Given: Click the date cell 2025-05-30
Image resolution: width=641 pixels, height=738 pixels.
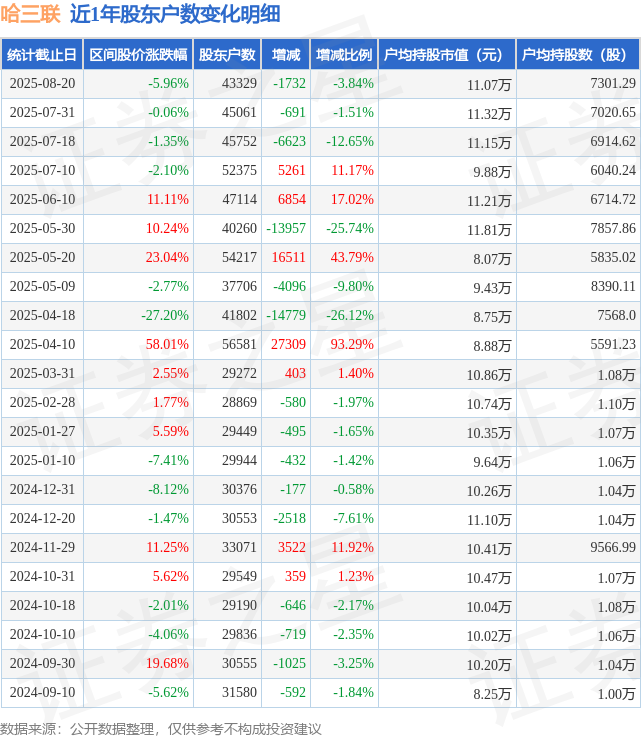Looking at the screenshot, I should pos(42,228).
